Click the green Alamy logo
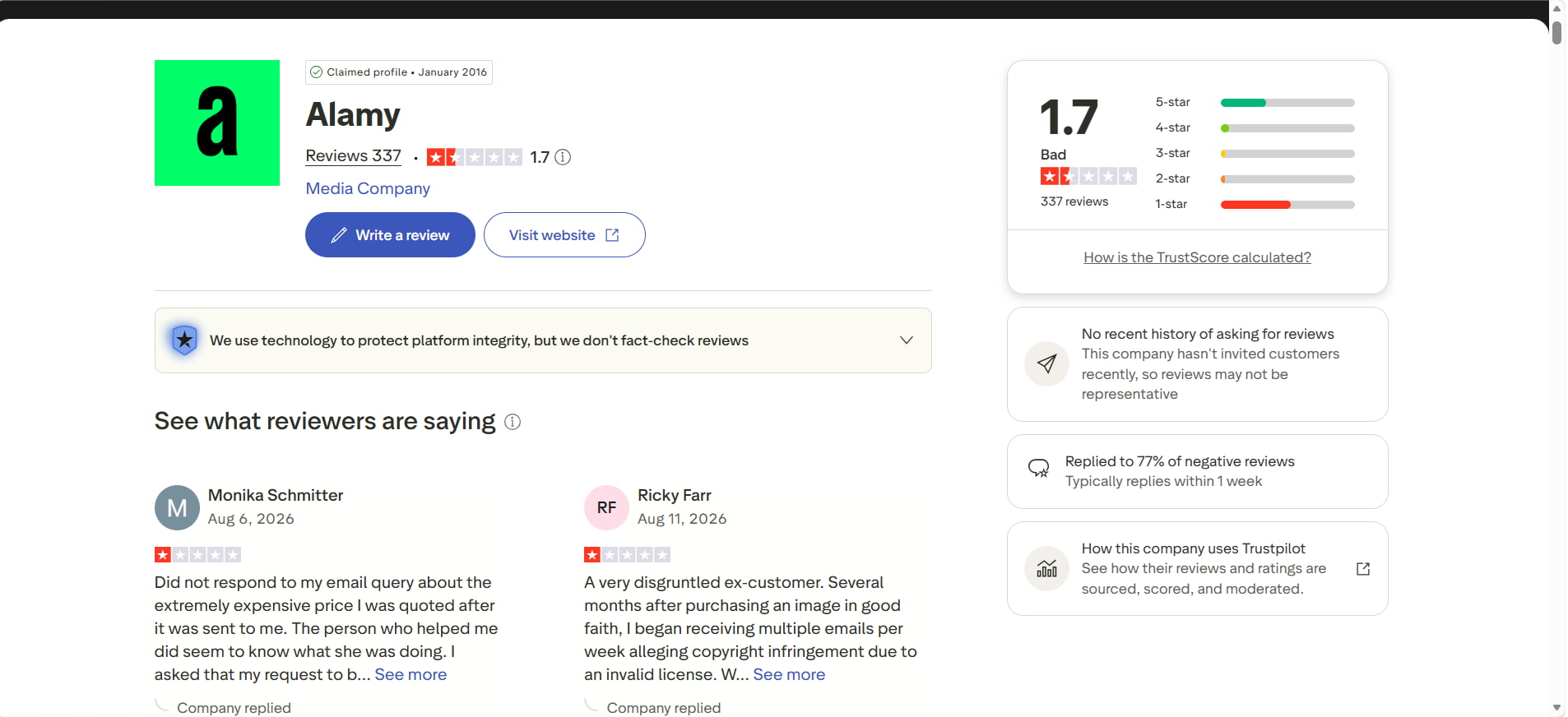The width and height of the screenshot is (1568, 717). tap(217, 123)
